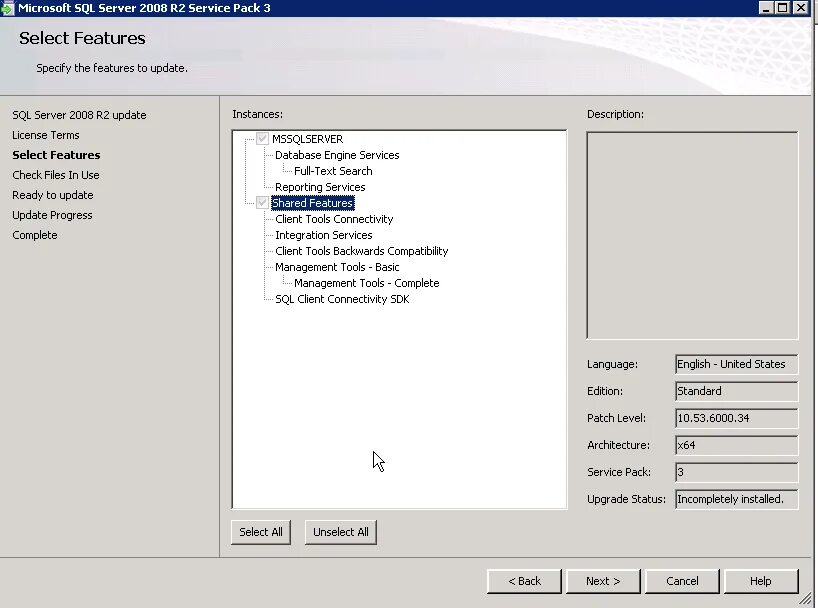
Task: Cancel the service pack setup
Action: pos(682,581)
